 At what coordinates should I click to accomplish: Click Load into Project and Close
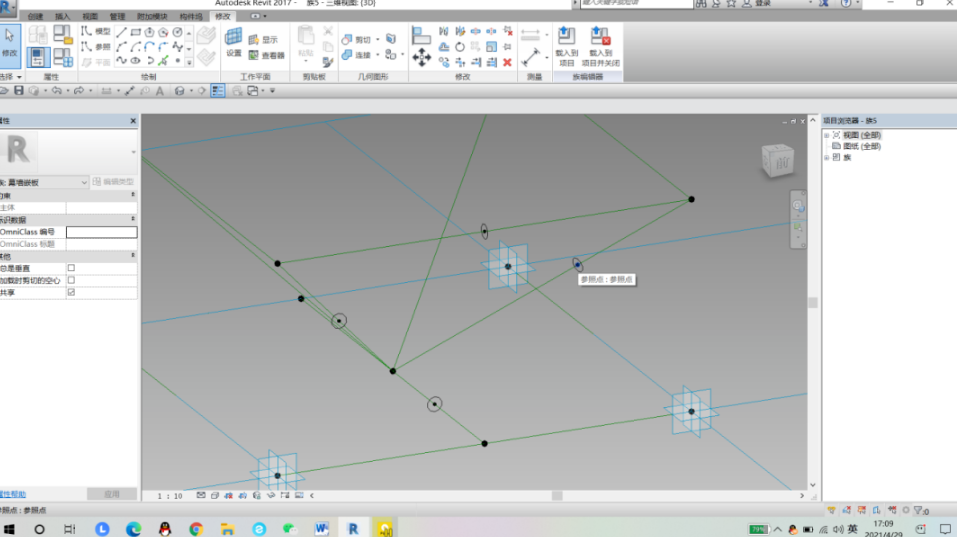[601, 46]
